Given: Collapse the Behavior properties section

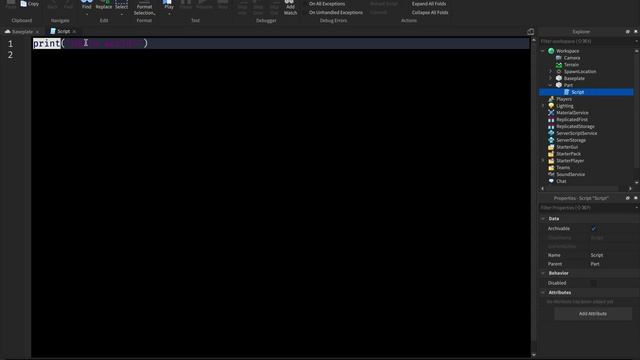Looking at the screenshot, I should [543, 273].
